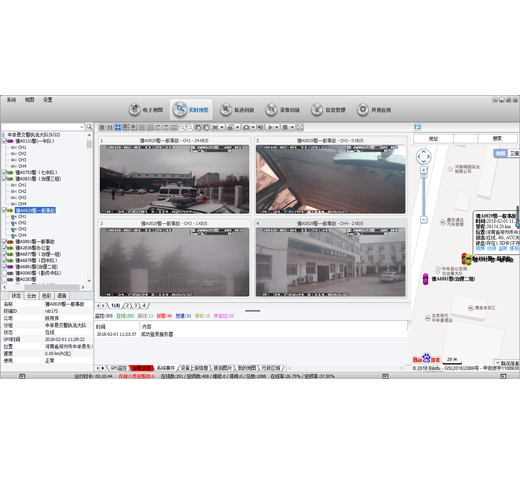The image size is (520, 480).
Task: Click the printer icon in video toolbar
Action: (230, 127)
